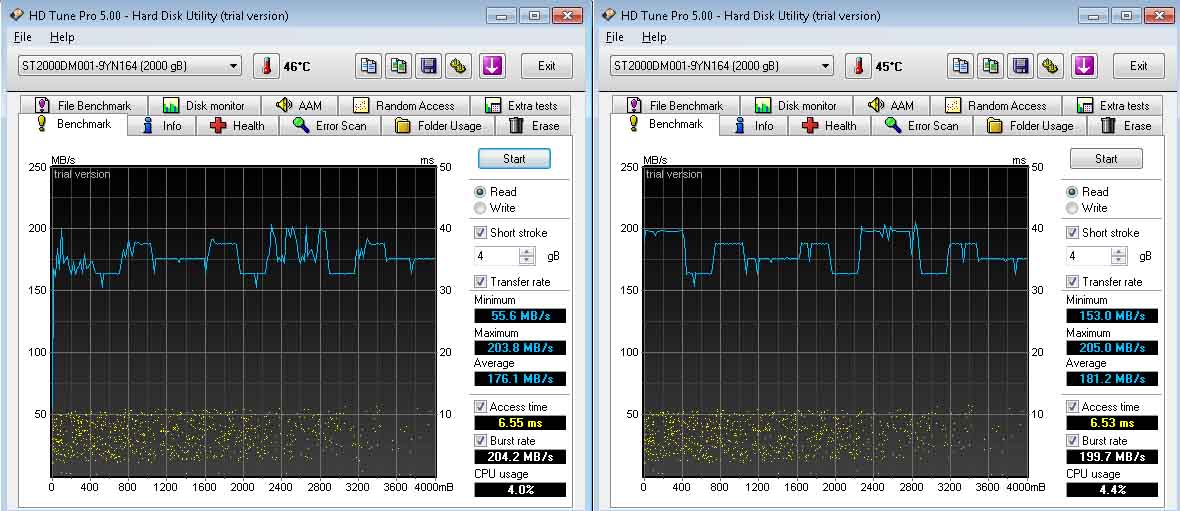The image size is (1180, 511).
Task: Open the File menu in left window
Action: pyautogui.click(x=22, y=37)
